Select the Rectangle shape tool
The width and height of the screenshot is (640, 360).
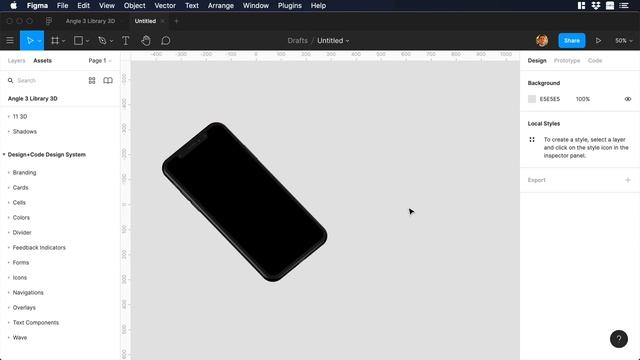click(78, 40)
